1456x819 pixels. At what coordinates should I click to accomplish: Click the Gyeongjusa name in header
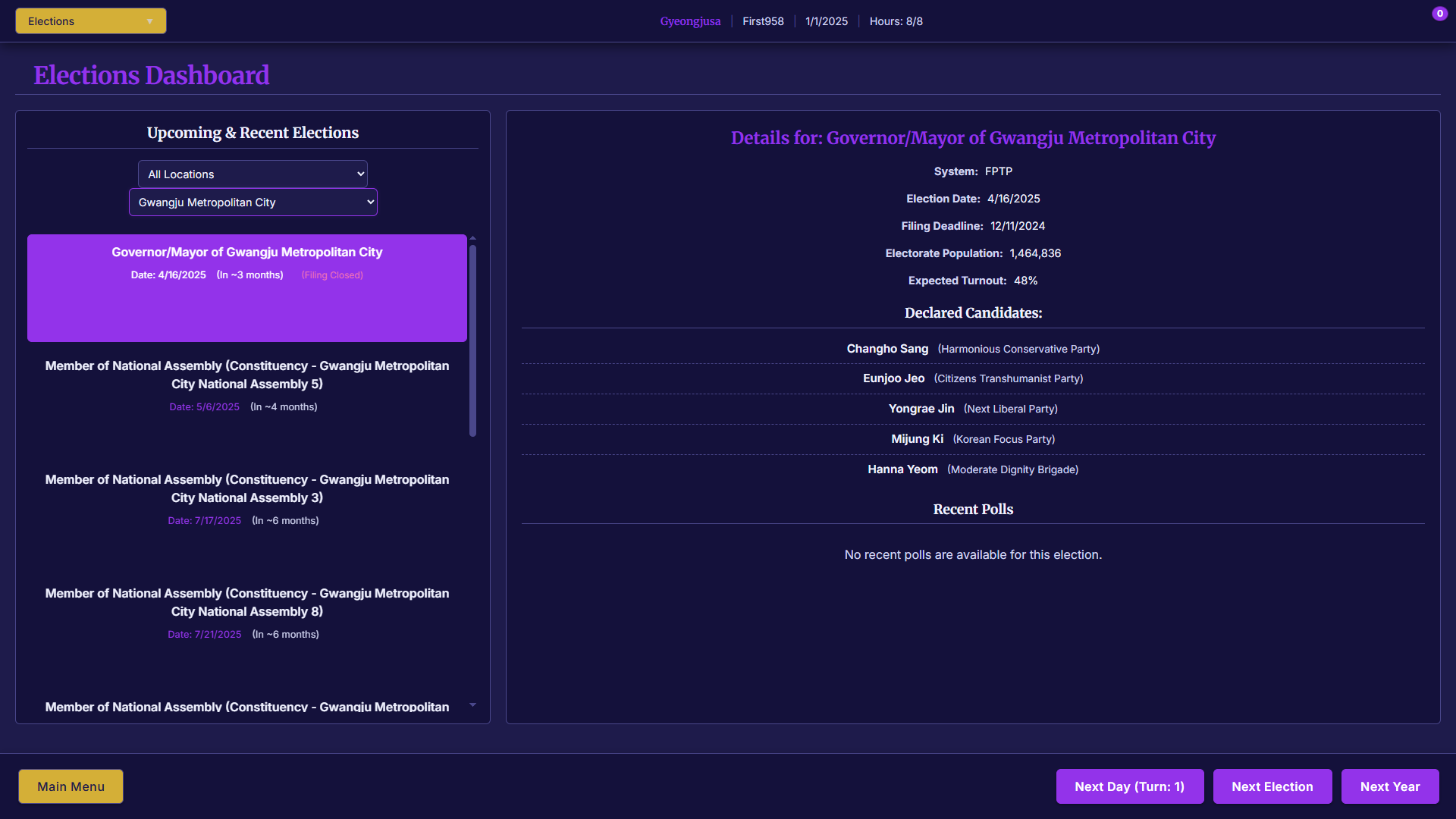click(x=690, y=21)
